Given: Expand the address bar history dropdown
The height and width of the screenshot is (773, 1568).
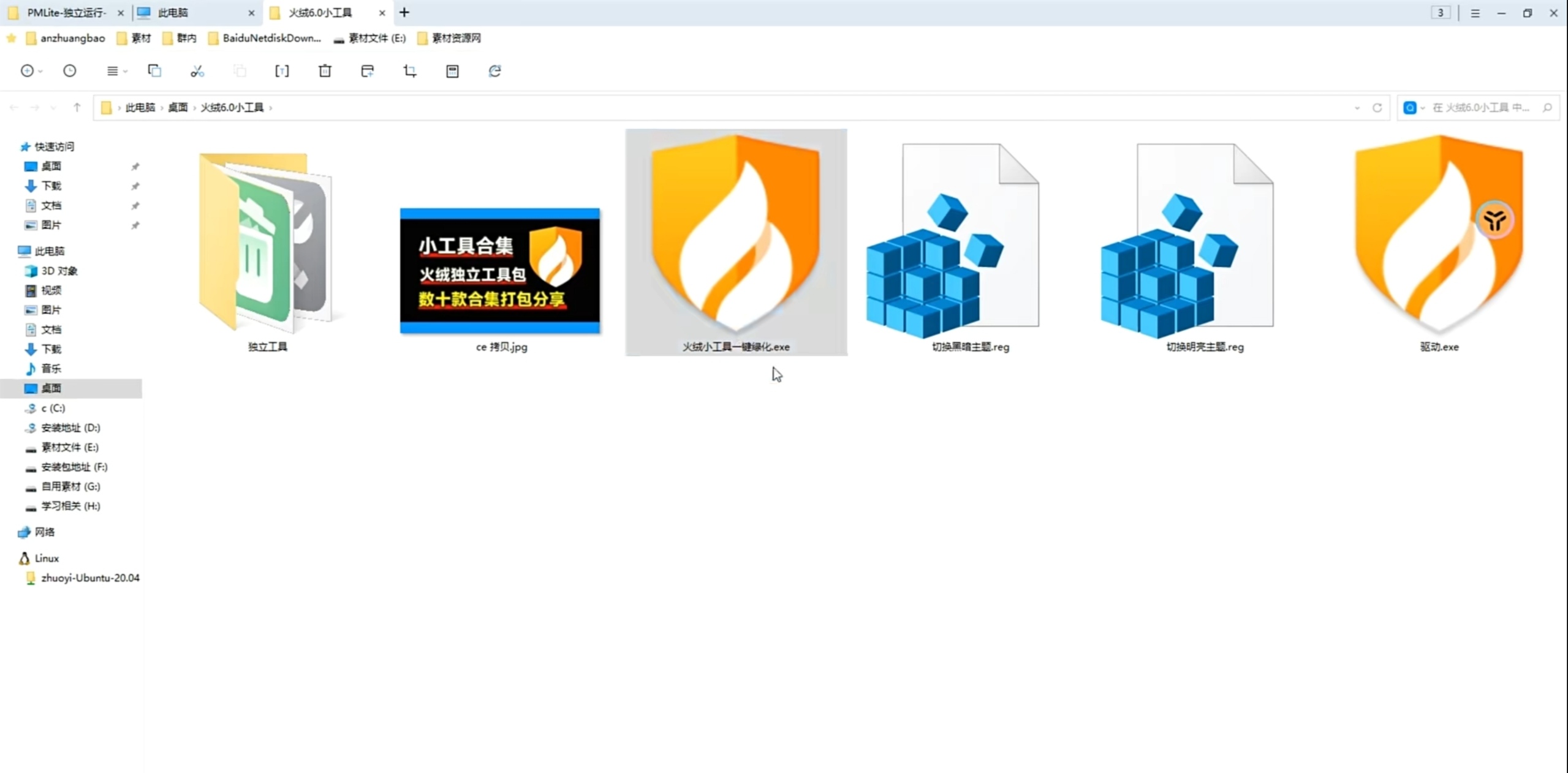Looking at the screenshot, I should 1357,108.
